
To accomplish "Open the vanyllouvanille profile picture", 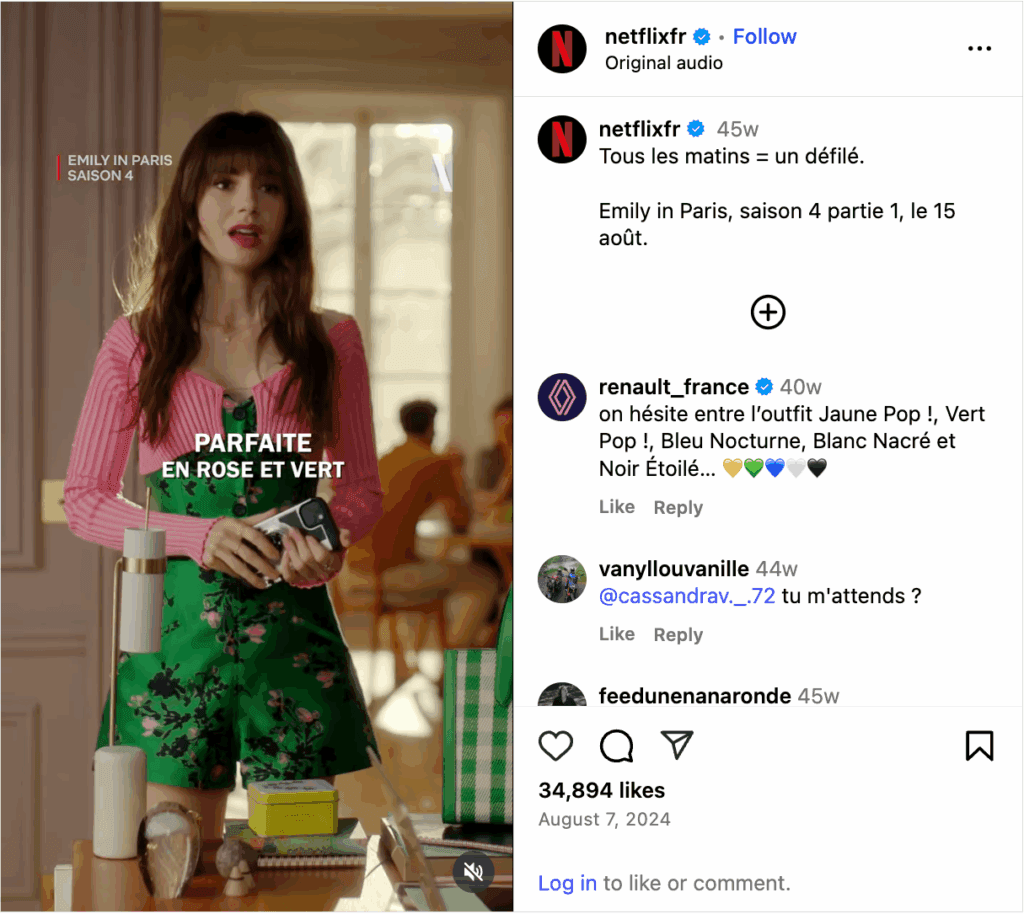I will (x=562, y=579).
